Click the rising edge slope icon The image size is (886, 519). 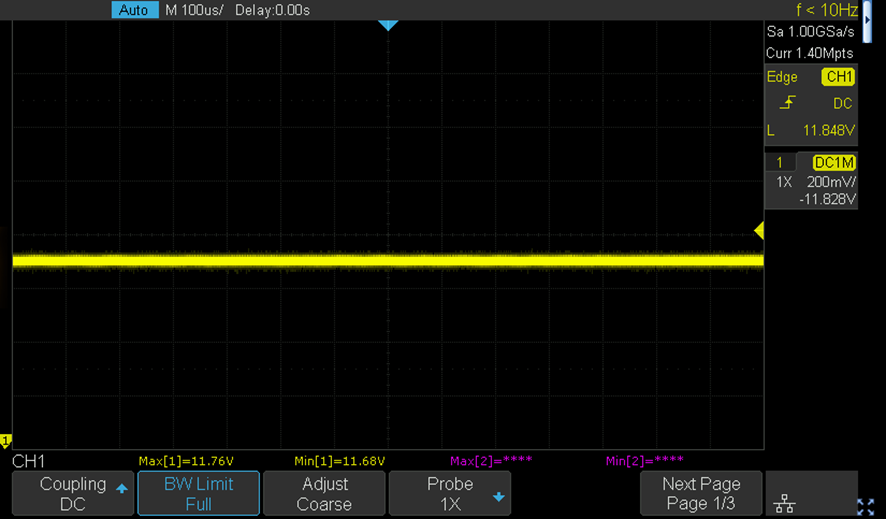[x=787, y=103]
